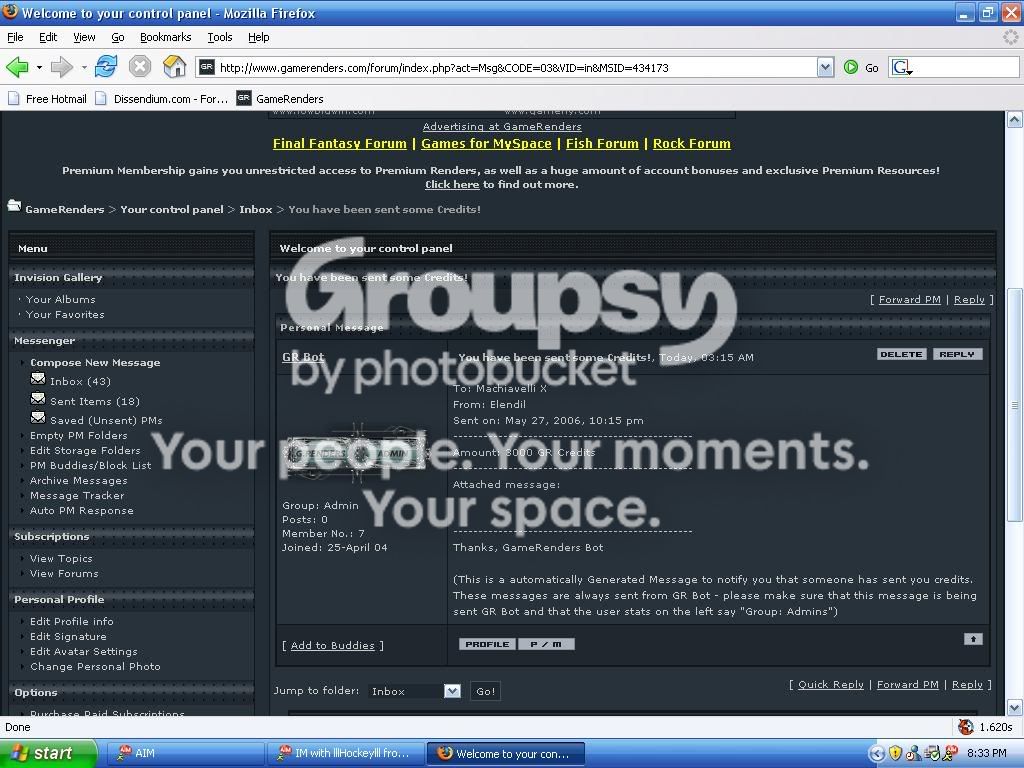Screen dimensions: 1024x768
Task: Click the folder icon beside GameRenders breadcrumb
Action: pyautogui.click(x=14, y=206)
